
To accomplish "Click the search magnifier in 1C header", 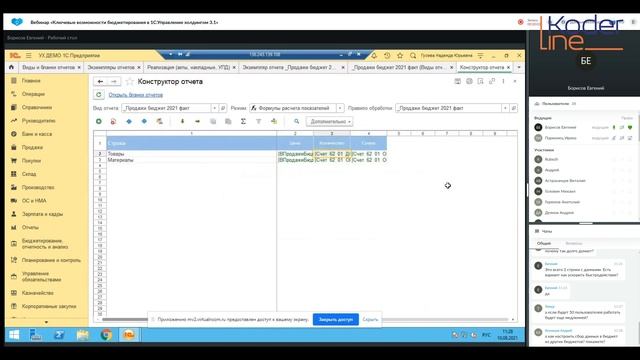I will coord(413,55).
